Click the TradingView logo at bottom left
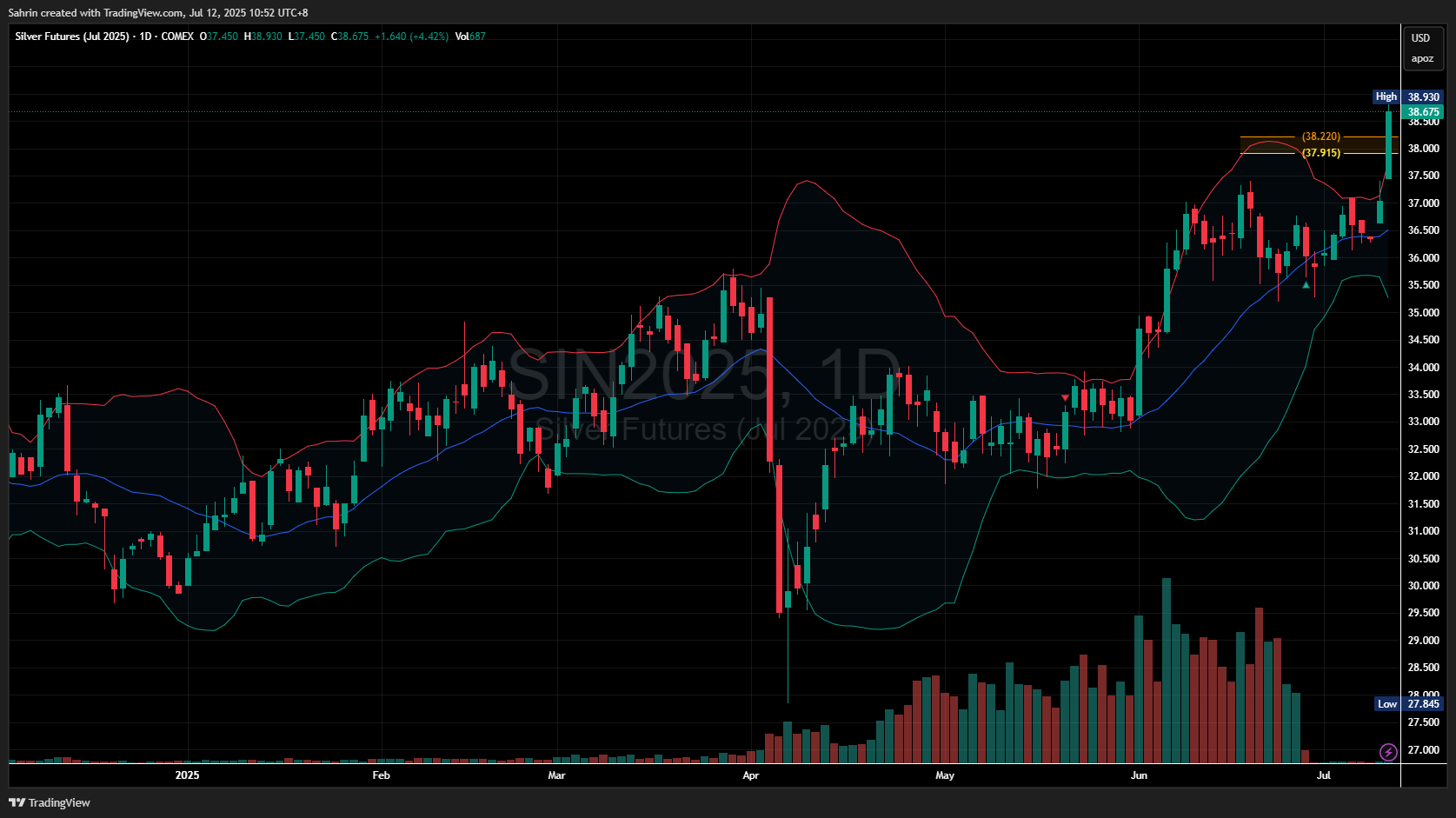1456x818 pixels. point(50,802)
